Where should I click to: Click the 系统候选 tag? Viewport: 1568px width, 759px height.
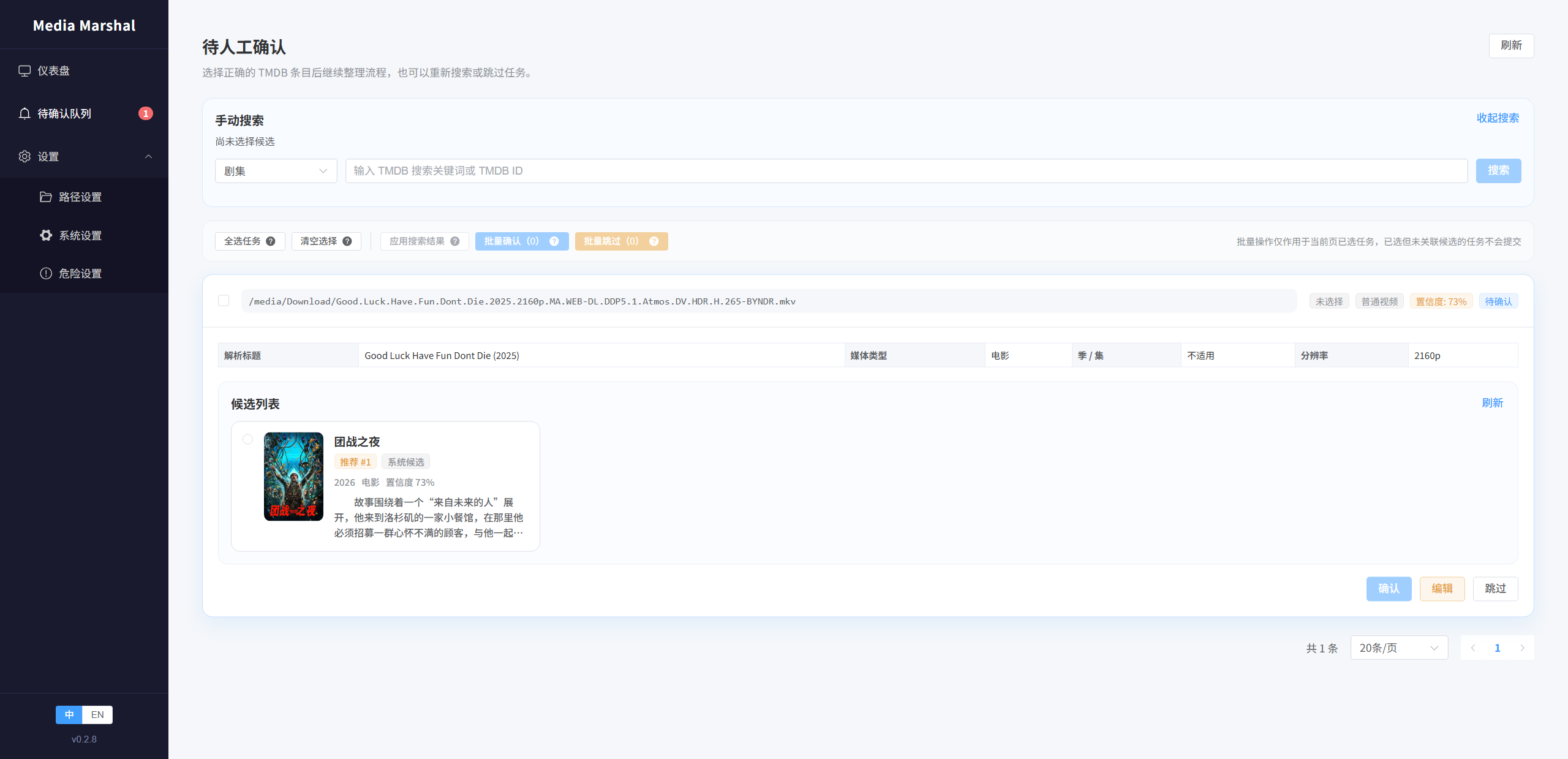click(405, 462)
